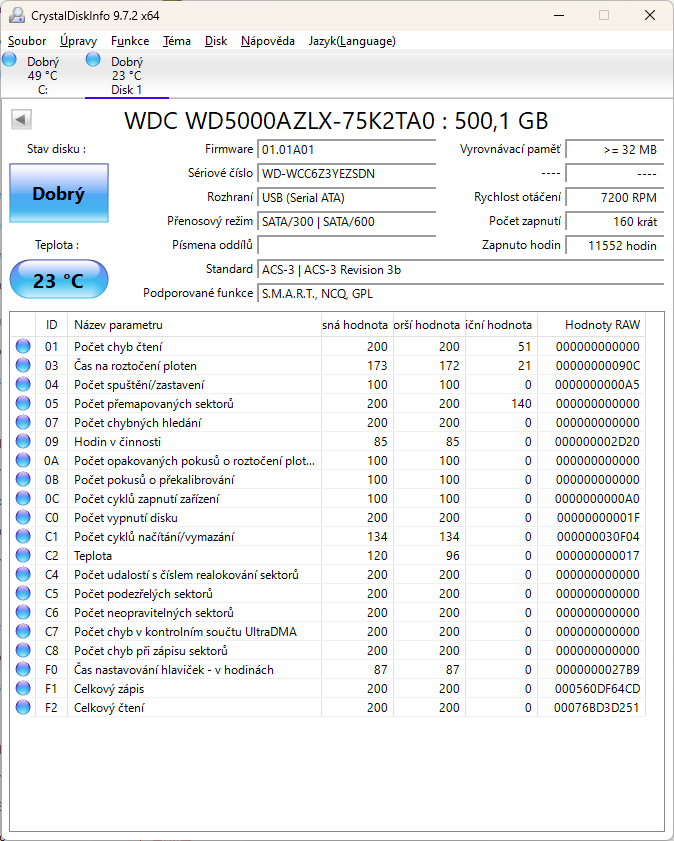Click status orb for attribute 0B překalibrování

click(23, 479)
